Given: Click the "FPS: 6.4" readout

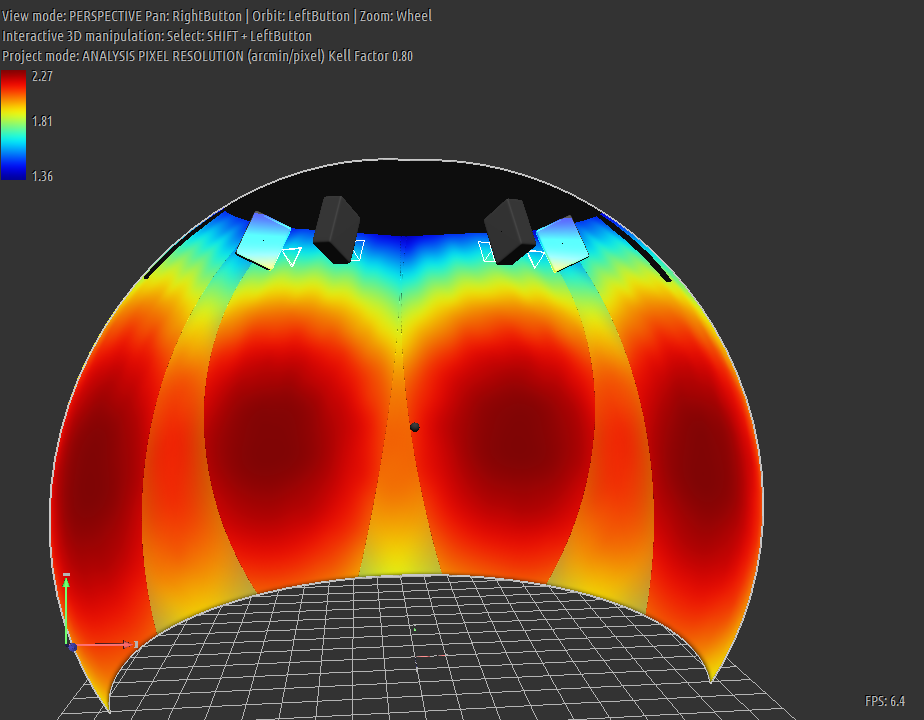Looking at the screenshot, I should (x=885, y=701).
